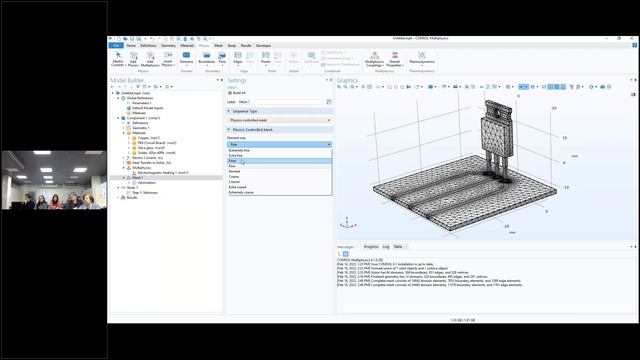
Task: Switch to the Geometry ribbon tab
Action: 168,45
